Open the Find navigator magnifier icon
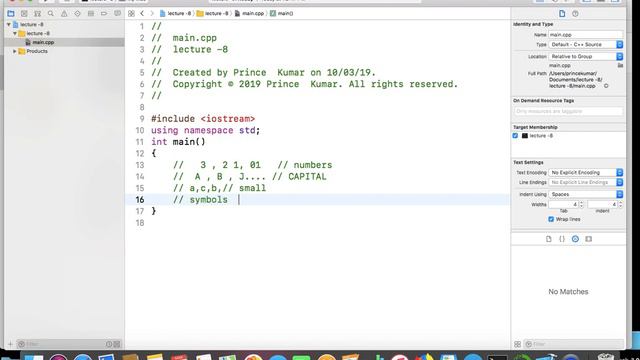Image resolution: width=640 pixels, height=360 pixels. [x=51, y=13]
